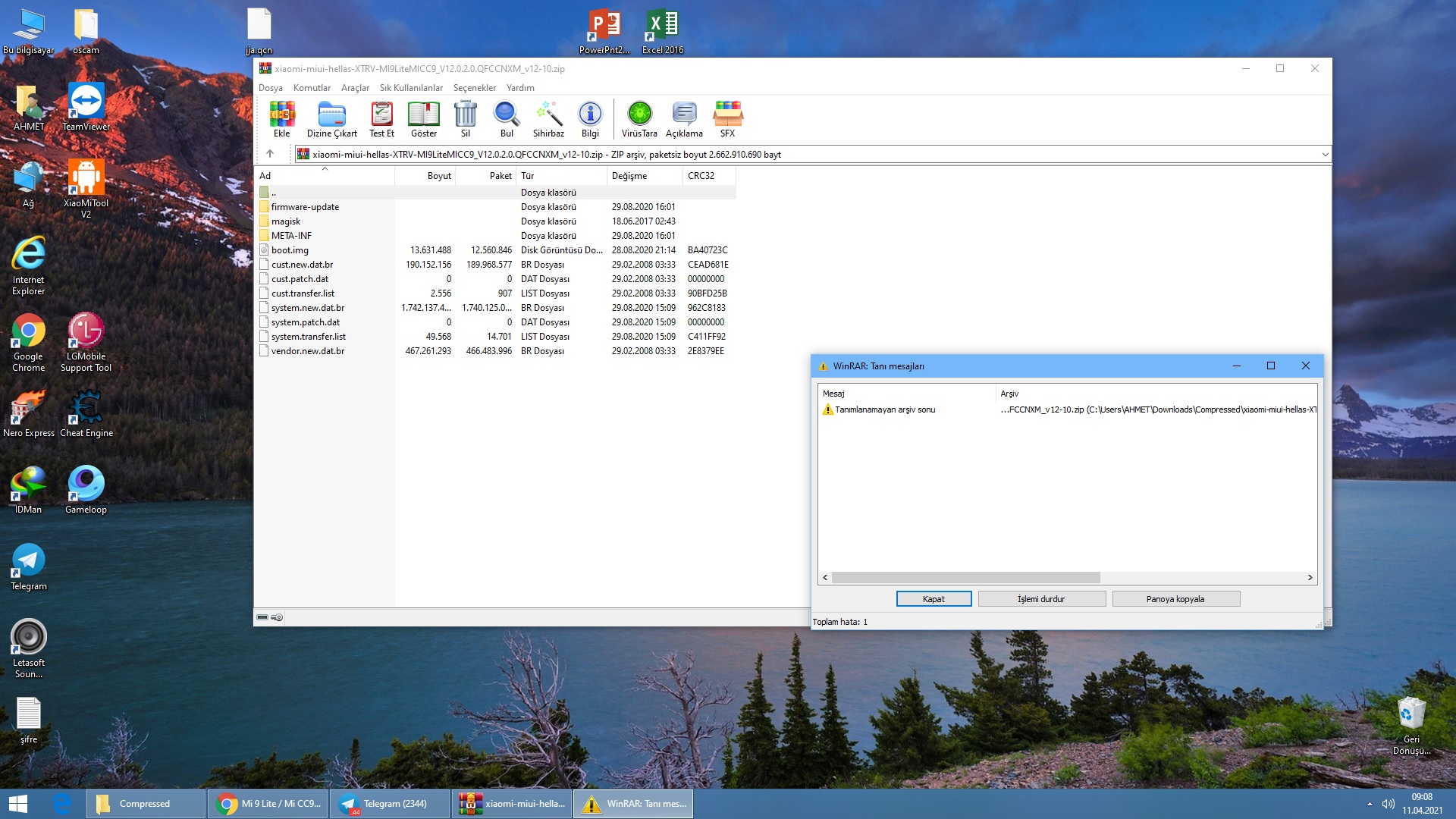Click the Sil delete icon

(465, 119)
